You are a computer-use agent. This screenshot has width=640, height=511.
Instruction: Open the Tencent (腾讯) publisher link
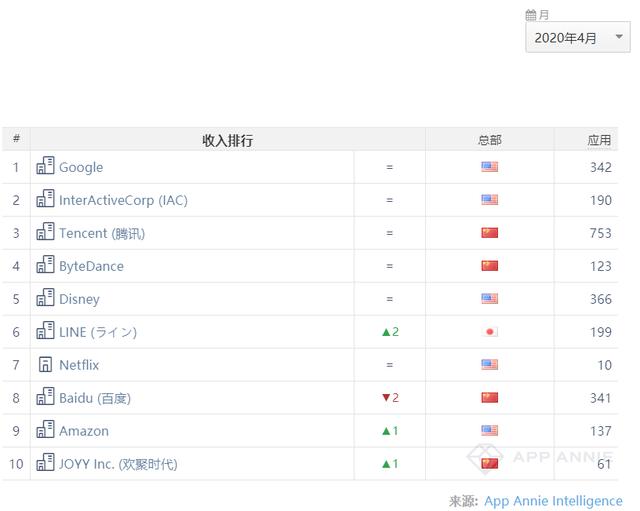coord(102,233)
